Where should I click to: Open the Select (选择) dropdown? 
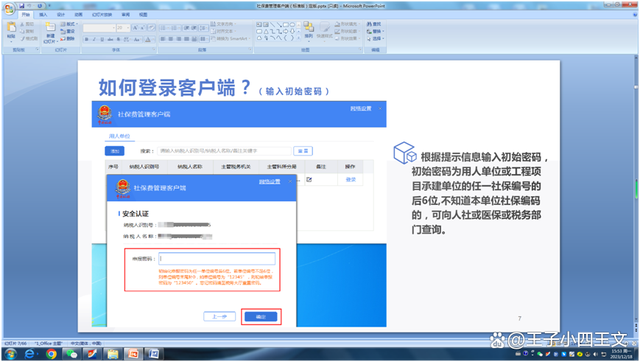tap(376, 38)
